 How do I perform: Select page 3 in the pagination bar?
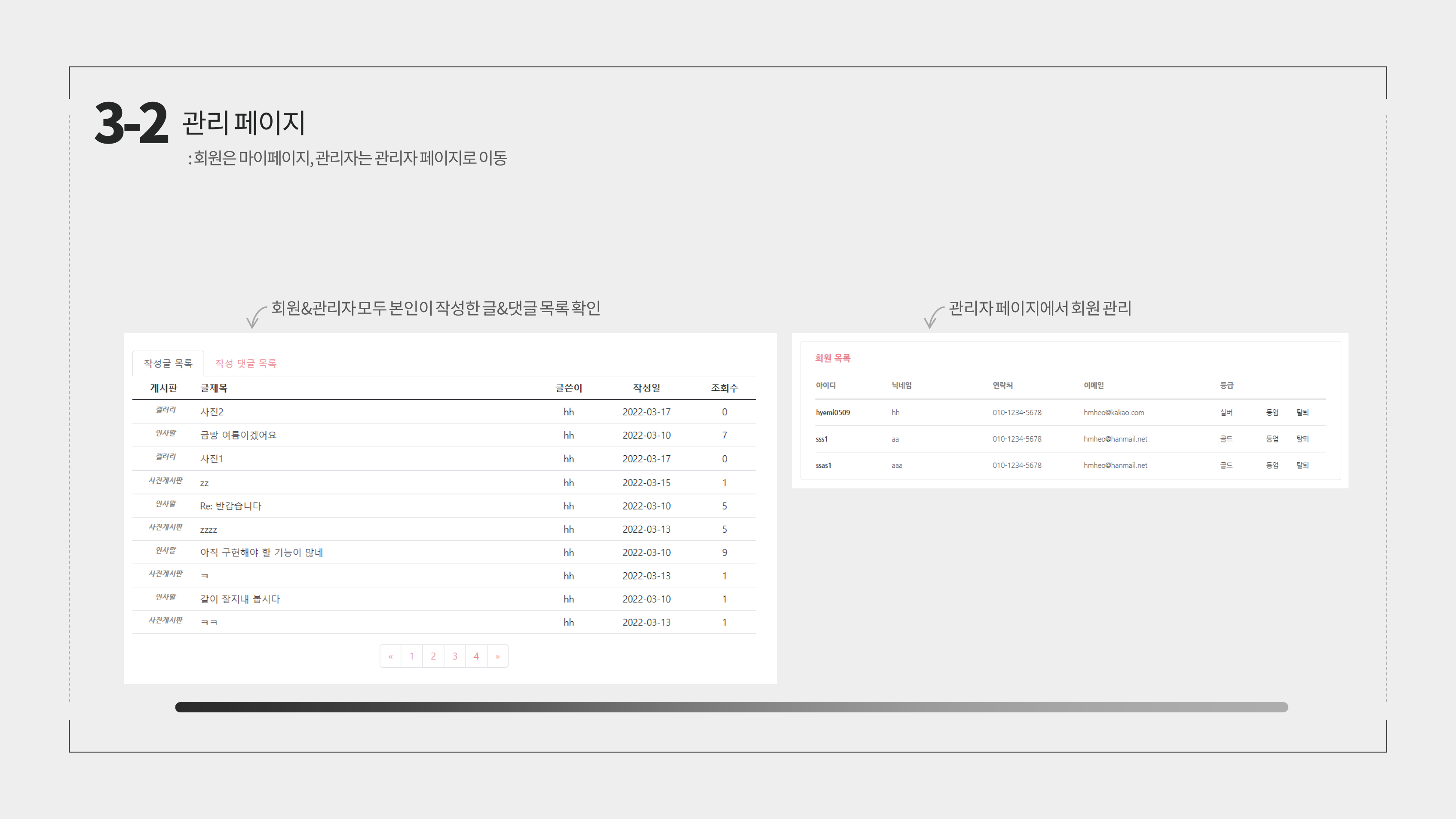(x=454, y=656)
